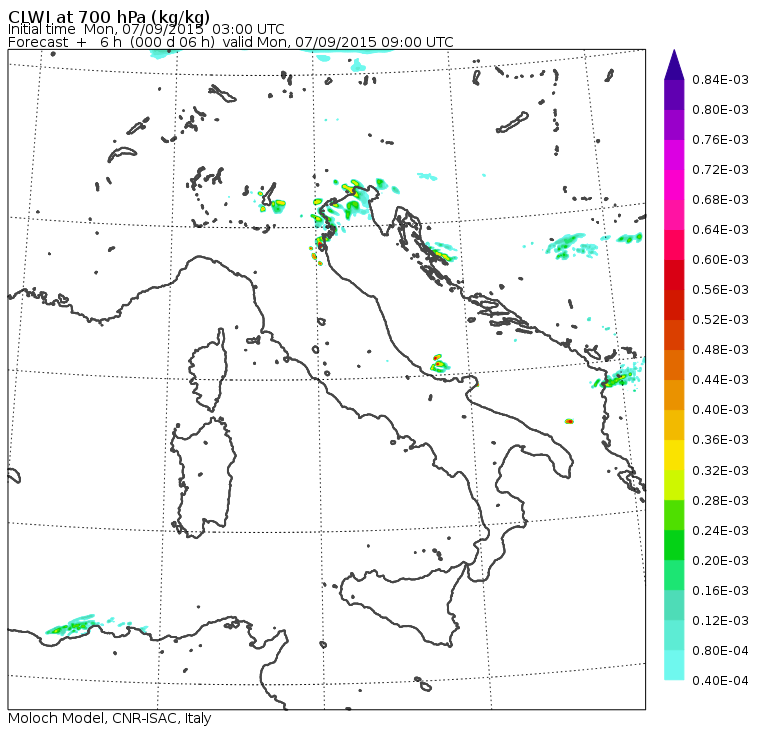Click the isolated red cloud cell over the southern Adriatic
Image resolution: width=760 pixels, height=731 pixels.
(570, 422)
